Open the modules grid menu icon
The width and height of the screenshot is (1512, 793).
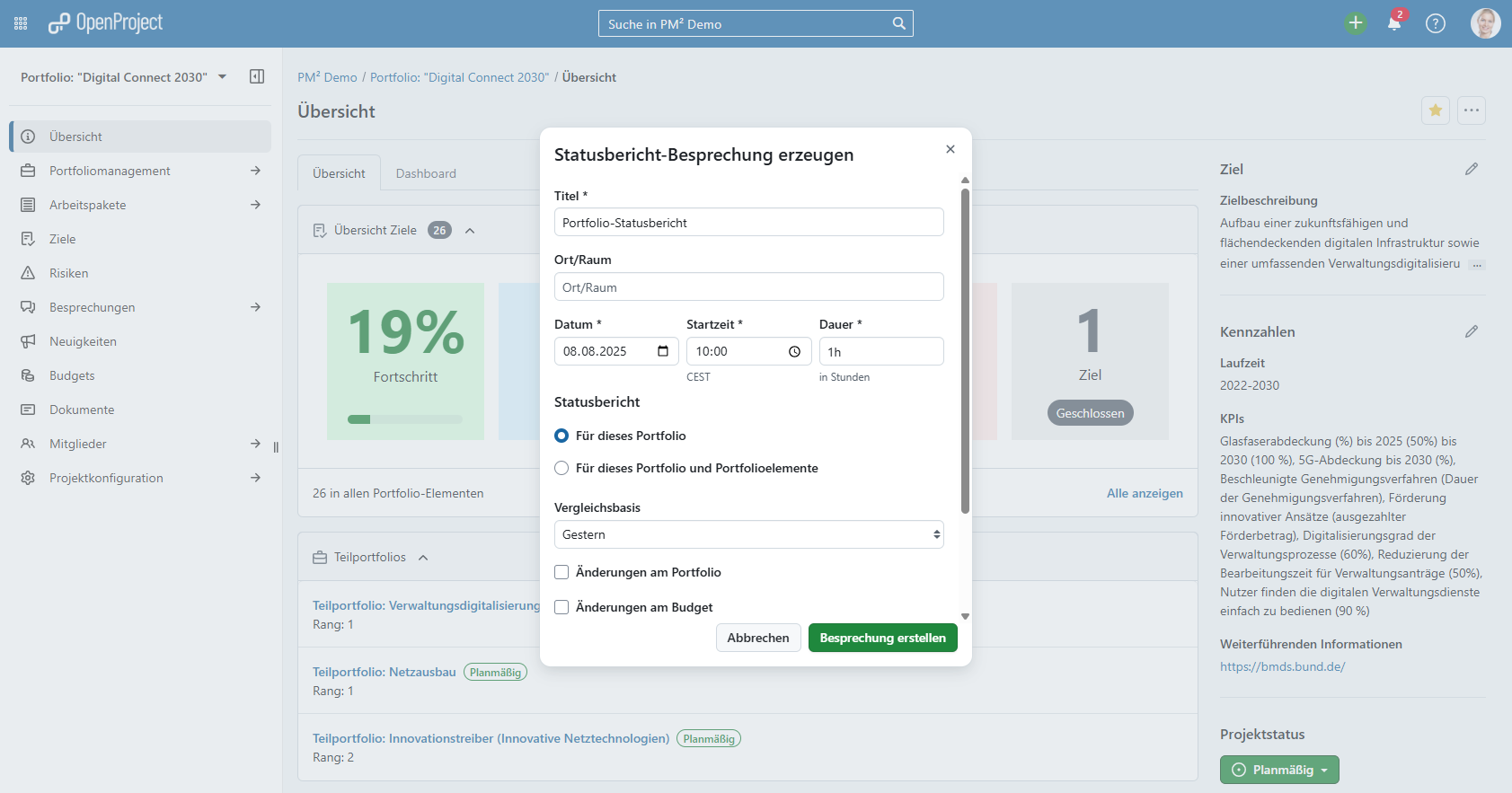[x=21, y=23]
